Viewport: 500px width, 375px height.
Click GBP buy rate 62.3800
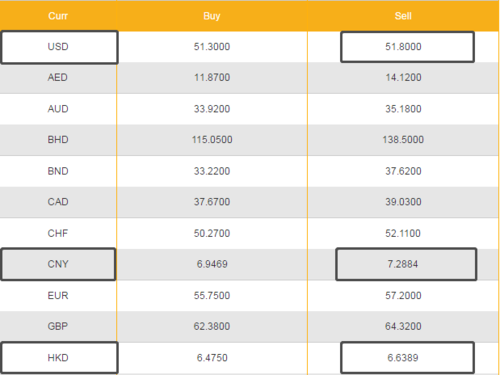coord(212,326)
